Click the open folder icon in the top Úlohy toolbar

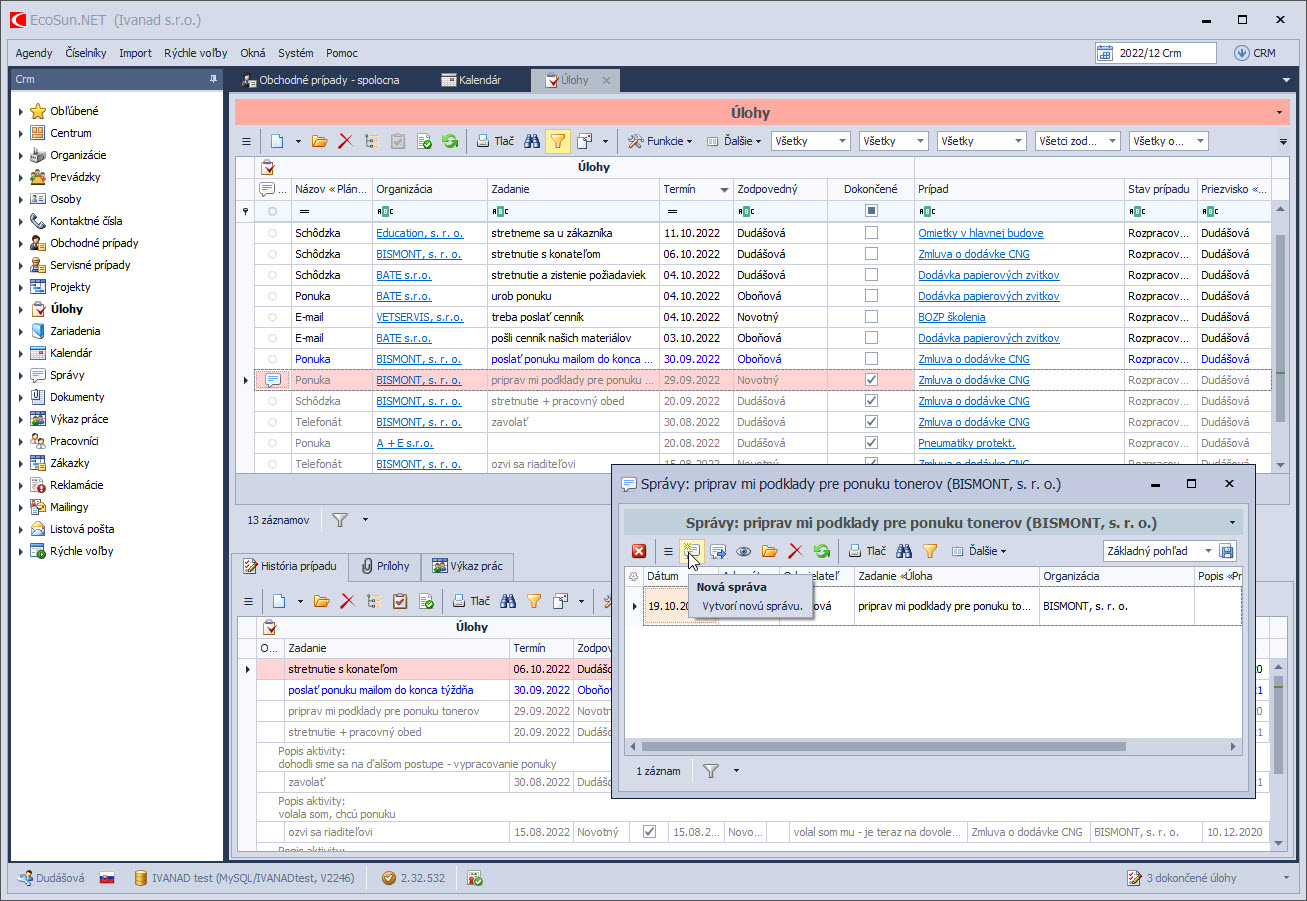point(319,141)
